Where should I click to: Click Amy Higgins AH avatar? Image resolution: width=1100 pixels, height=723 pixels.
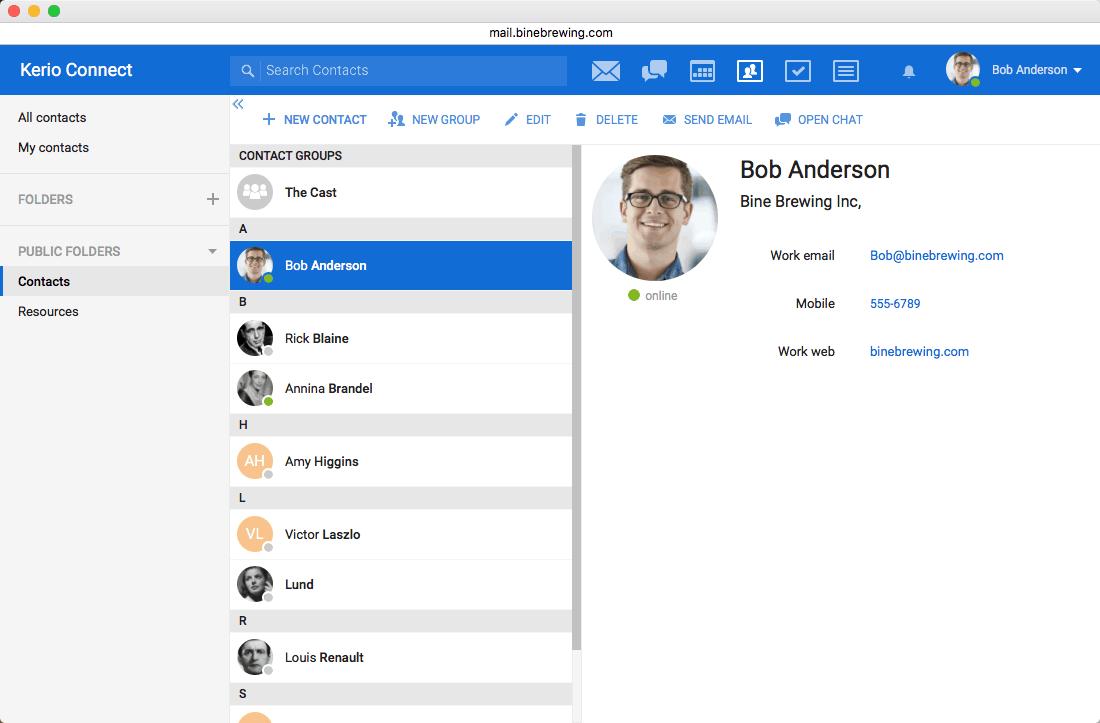255,461
